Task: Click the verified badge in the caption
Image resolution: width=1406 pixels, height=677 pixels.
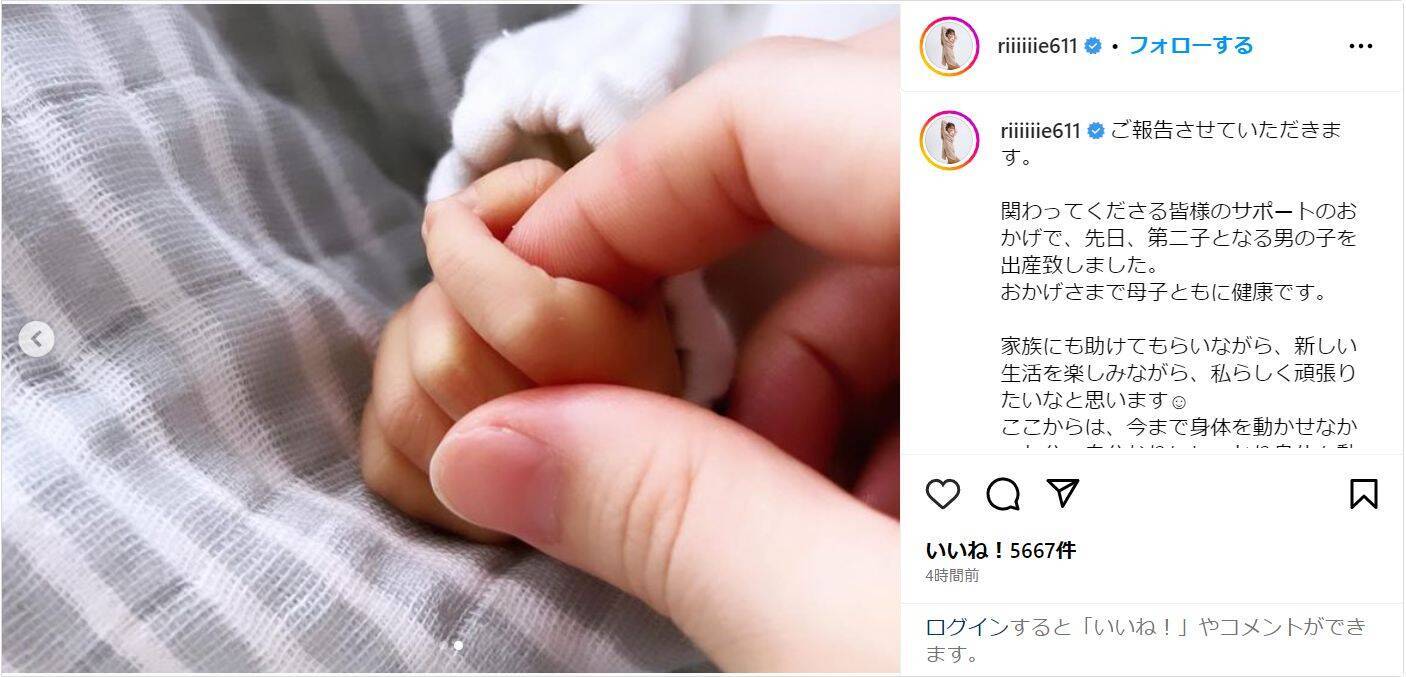Action: point(1095,131)
